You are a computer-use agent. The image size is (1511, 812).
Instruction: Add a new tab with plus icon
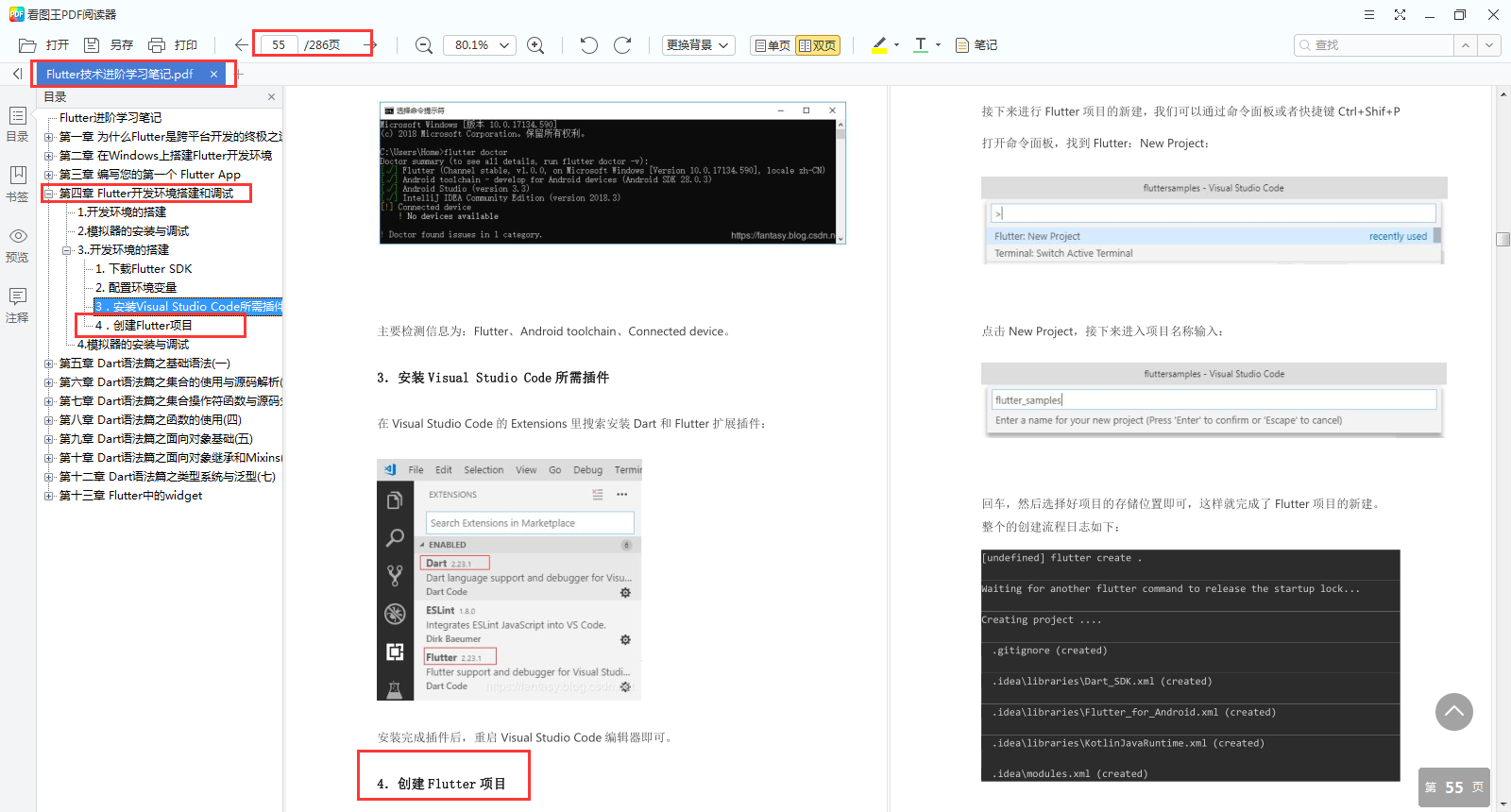(239, 74)
